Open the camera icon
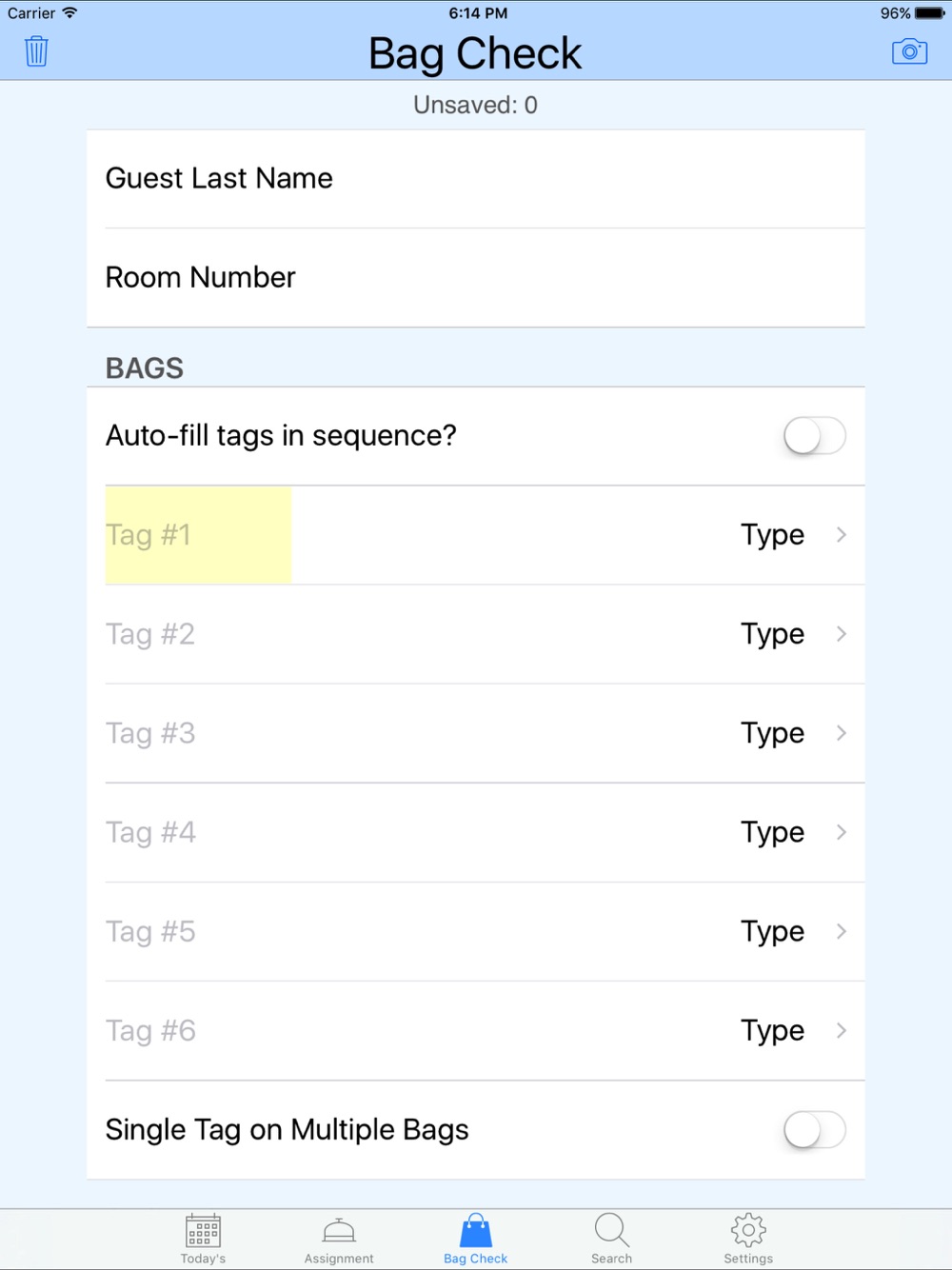Screen dimensions: 952x1270 click(x=909, y=51)
